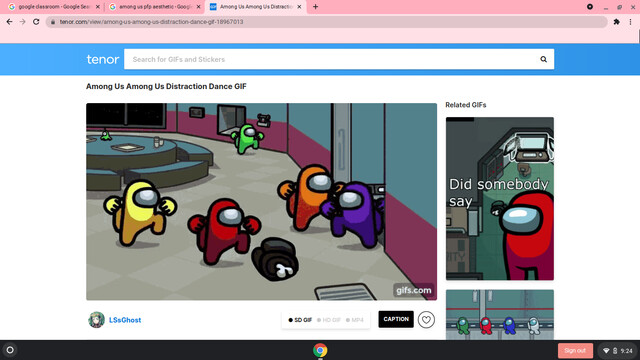Click the 'Among Us Among Us Distraction Dance GIF' title
Screen dimensions: 640x360
click(x=166, y=87)
